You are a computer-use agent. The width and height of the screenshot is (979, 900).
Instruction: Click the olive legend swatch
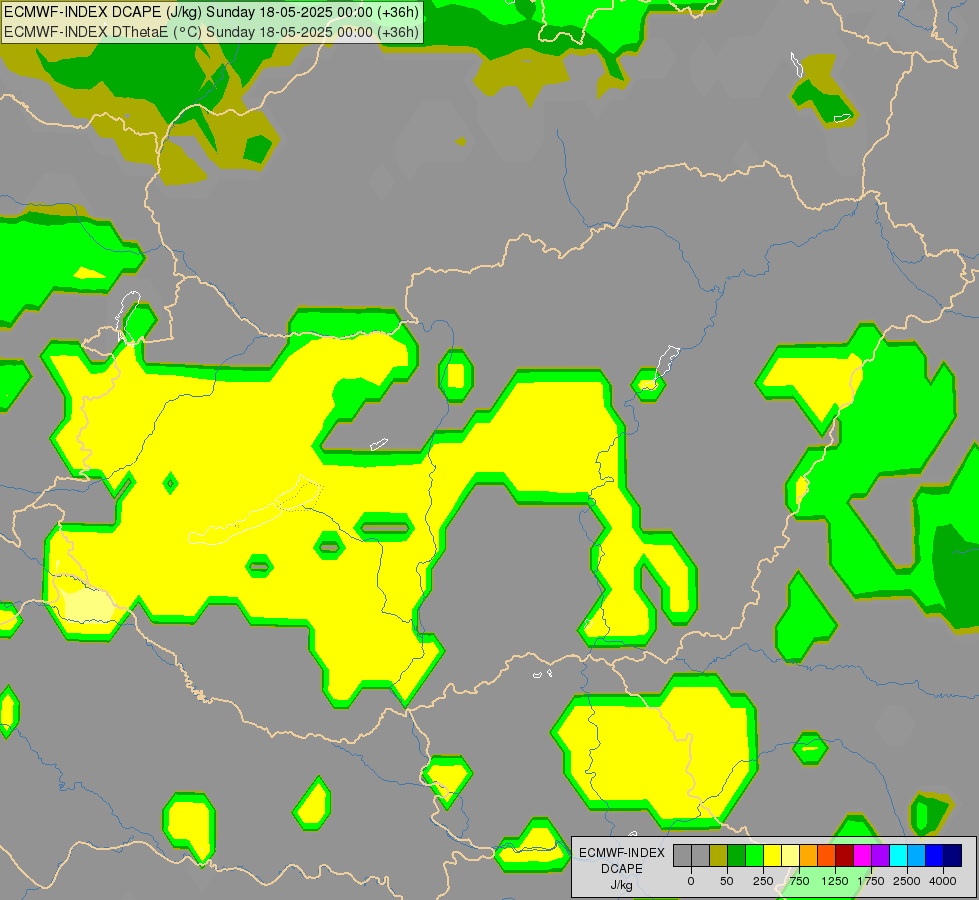719,855
